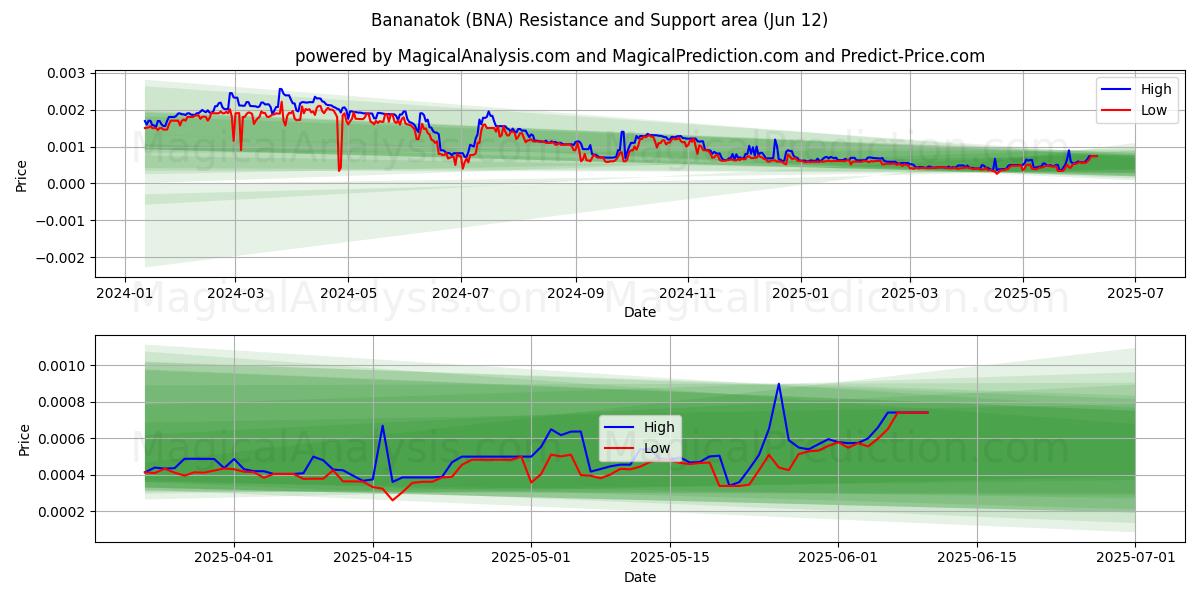The image size is (1200, 600).
Task: Click the Price y-axis label of the top chart
Action: click(x=22, y=174)
